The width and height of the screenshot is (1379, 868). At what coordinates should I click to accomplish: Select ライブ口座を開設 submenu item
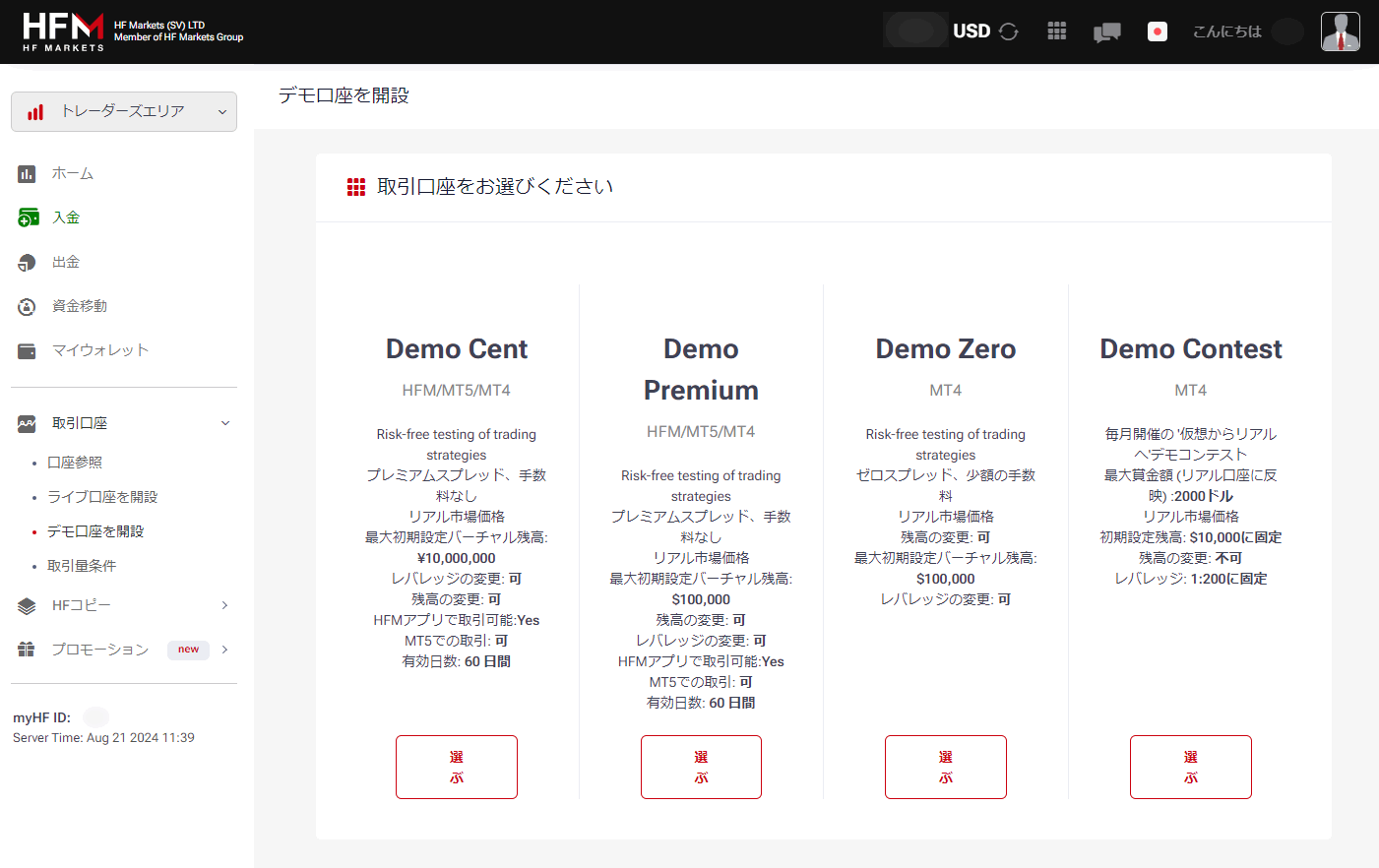[x=102, y=497]
